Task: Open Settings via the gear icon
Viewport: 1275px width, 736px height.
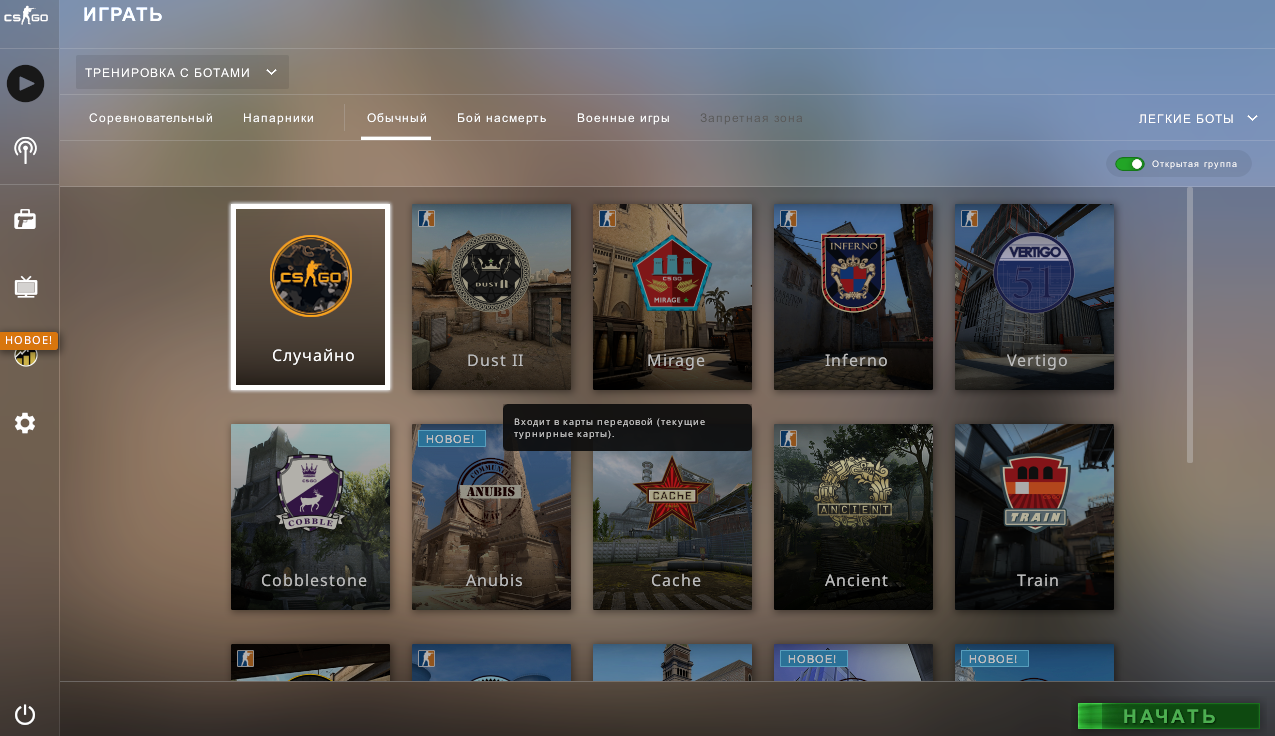Action: pos(25,423)
